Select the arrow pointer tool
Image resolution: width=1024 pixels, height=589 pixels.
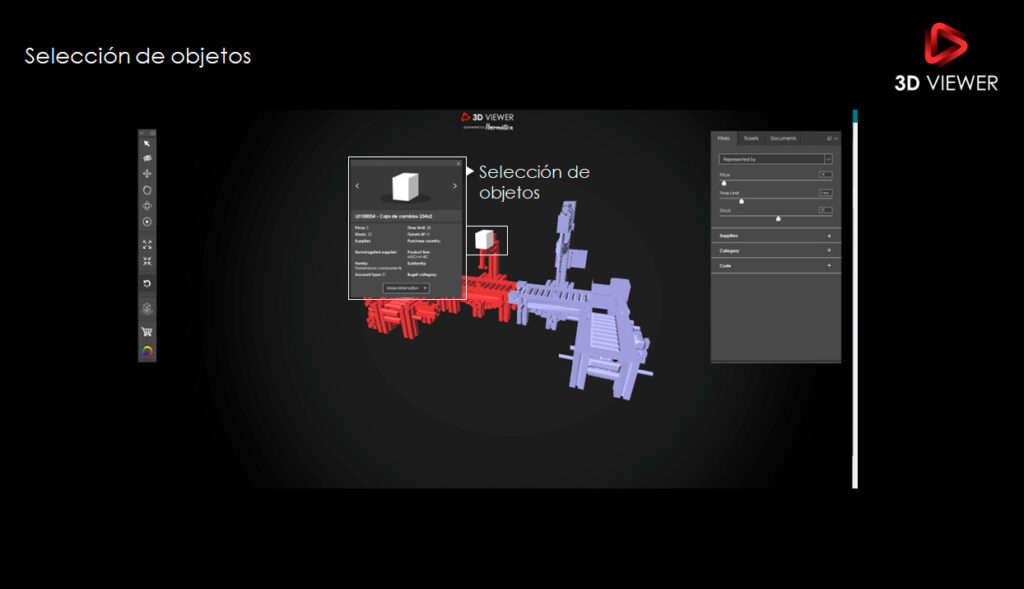click(x=147, y=144)
